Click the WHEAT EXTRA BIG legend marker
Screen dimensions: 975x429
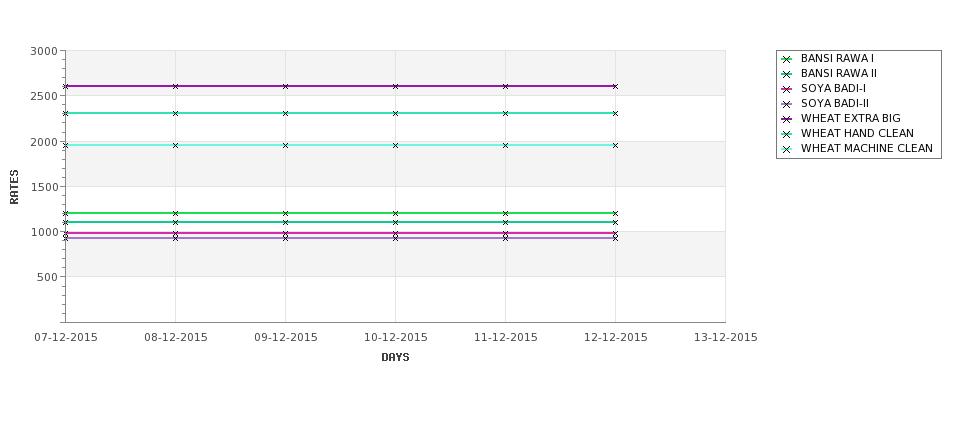(787, 119)
